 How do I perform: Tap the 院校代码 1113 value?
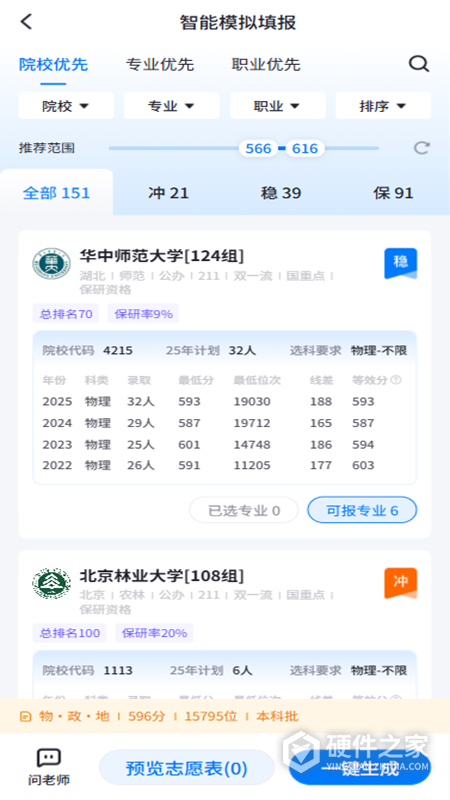[x=118, y=670]
